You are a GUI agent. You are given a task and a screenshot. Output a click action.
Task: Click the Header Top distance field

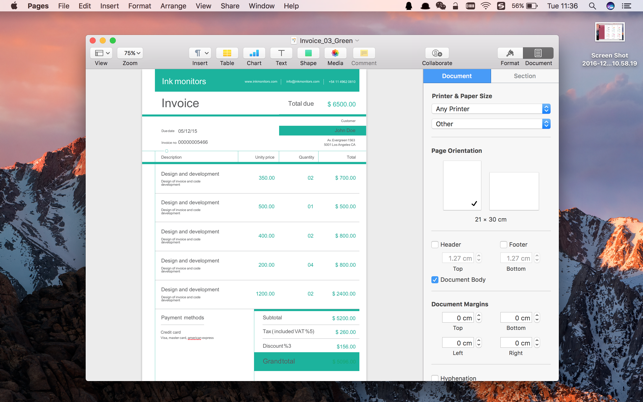click(x=458, y=258)
